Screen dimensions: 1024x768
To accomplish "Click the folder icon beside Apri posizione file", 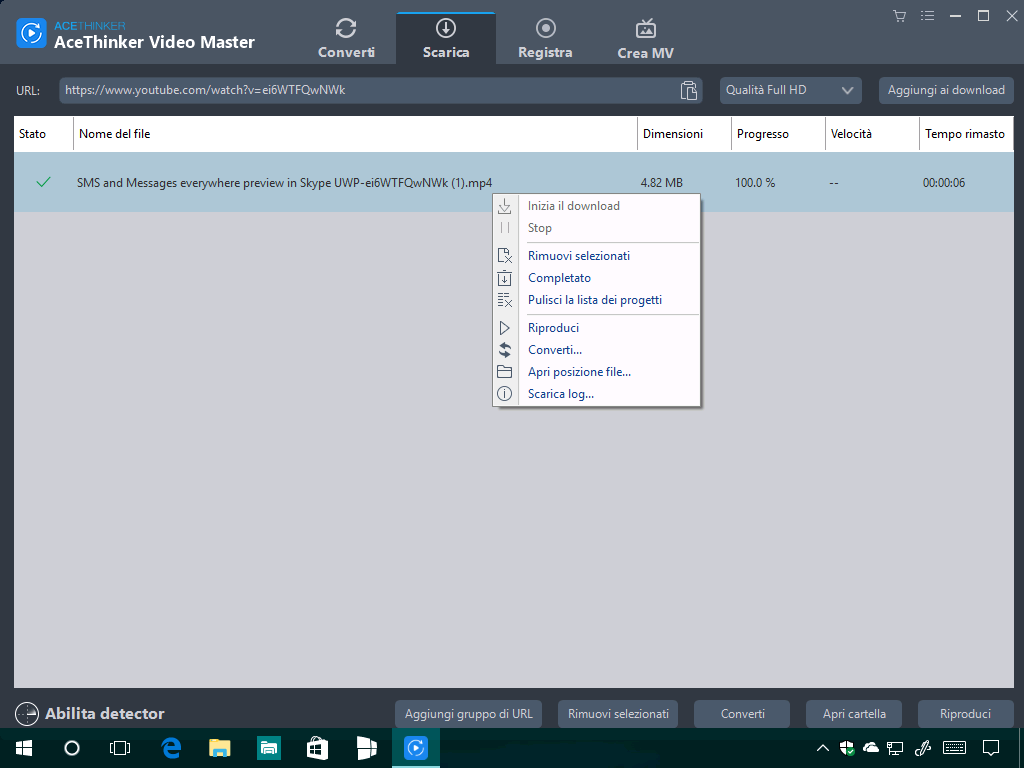I will coord(505,372).
